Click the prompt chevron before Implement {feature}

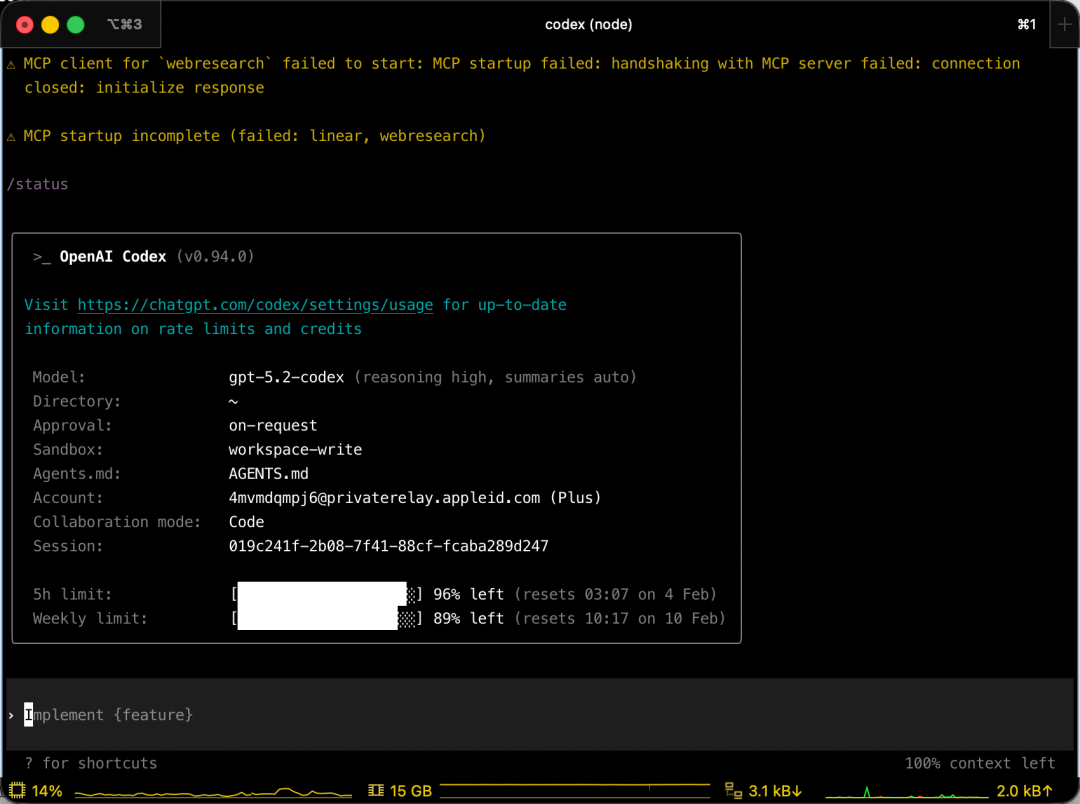[11, 715]
